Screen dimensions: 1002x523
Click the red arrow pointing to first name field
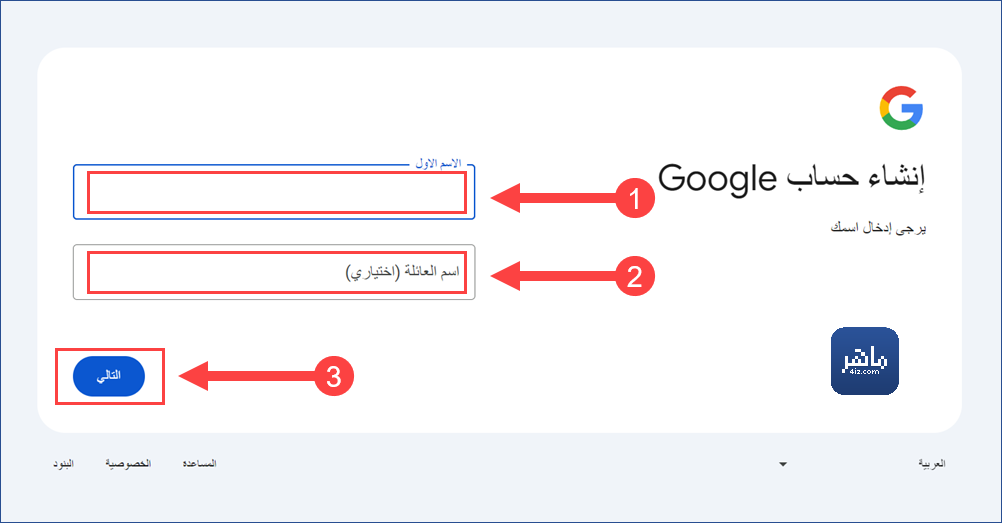553,198
